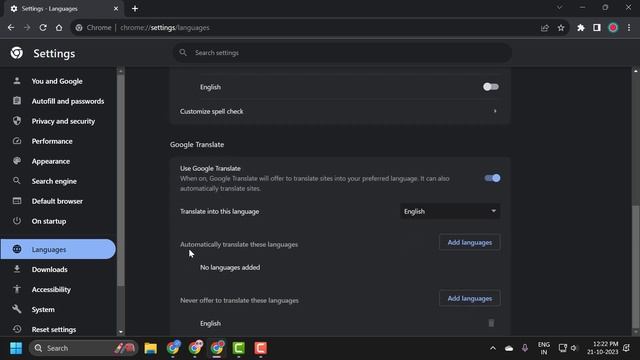Add languages to automatically translate
Image resolution: width=640 pixels, height=360 pixels.
point(469,242)
